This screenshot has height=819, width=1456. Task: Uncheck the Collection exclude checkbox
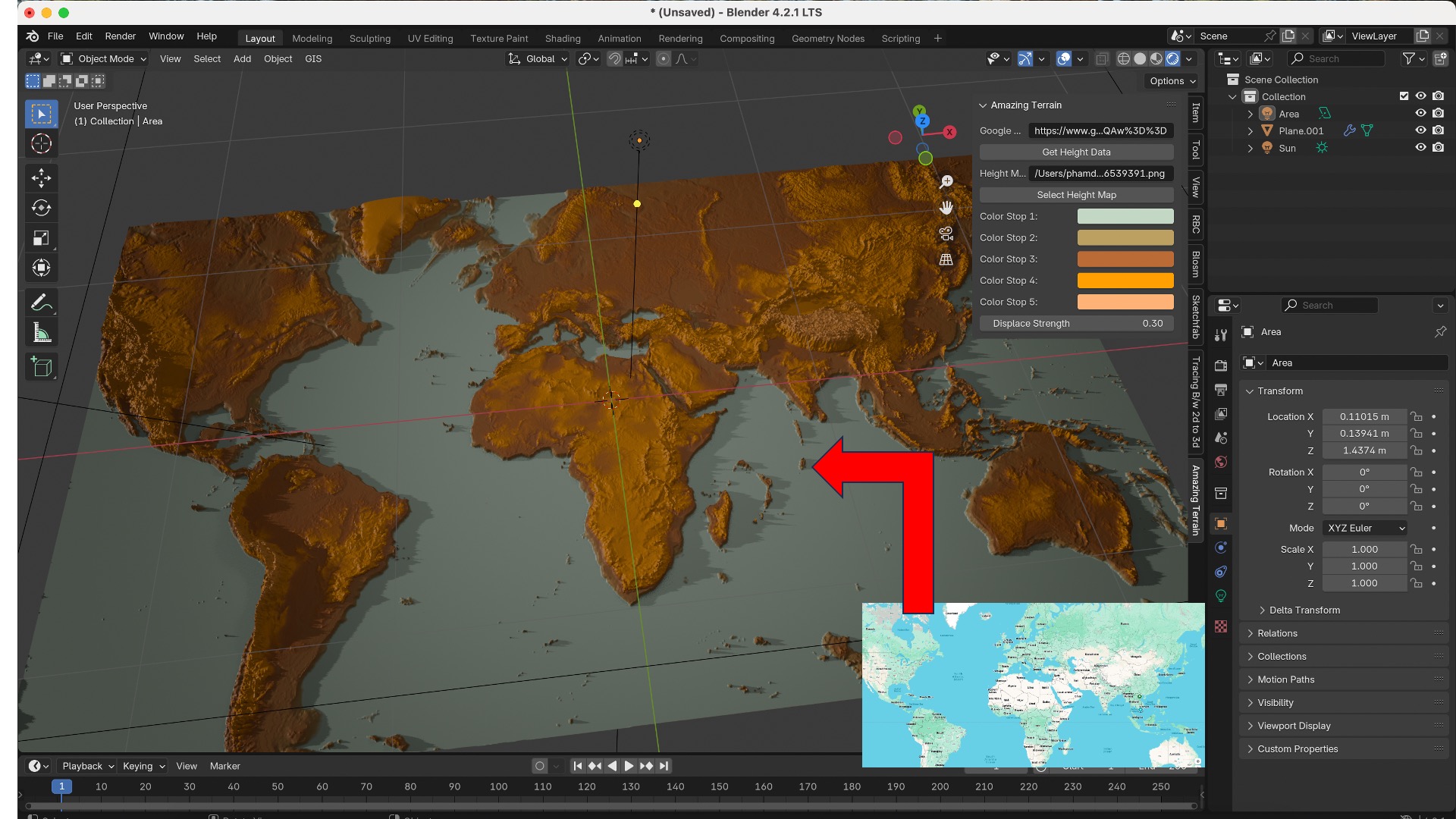click(x=1404, y=96)
